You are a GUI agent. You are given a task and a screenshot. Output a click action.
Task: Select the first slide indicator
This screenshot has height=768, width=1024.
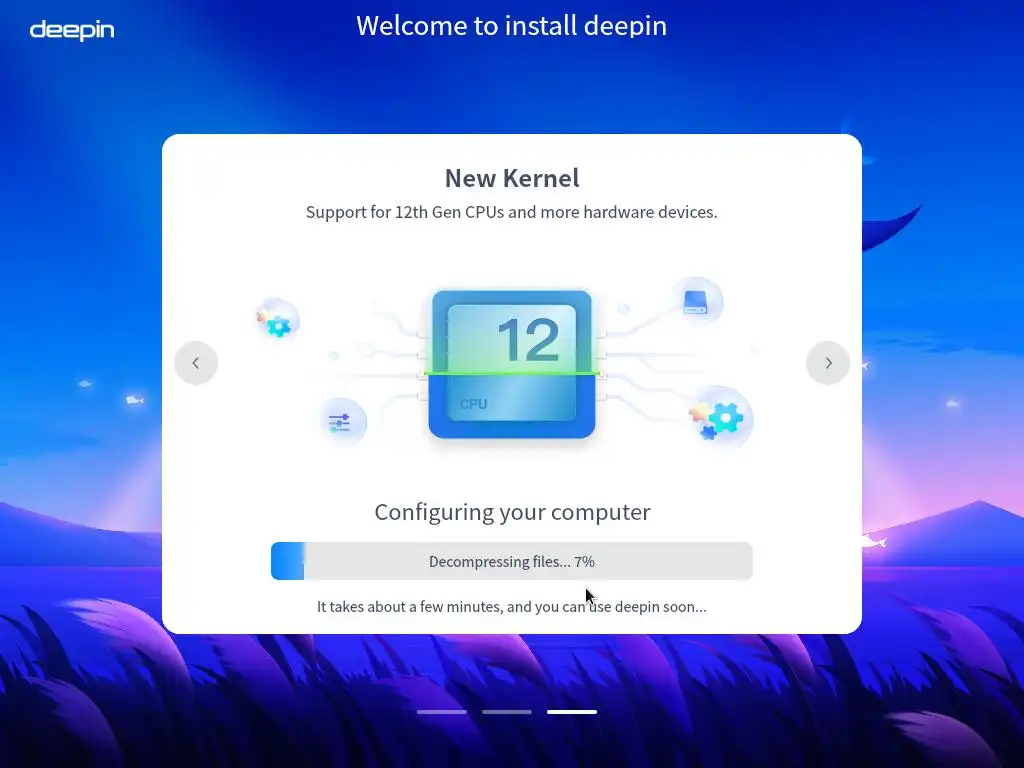pyautogui.click(x=442, y=712)
